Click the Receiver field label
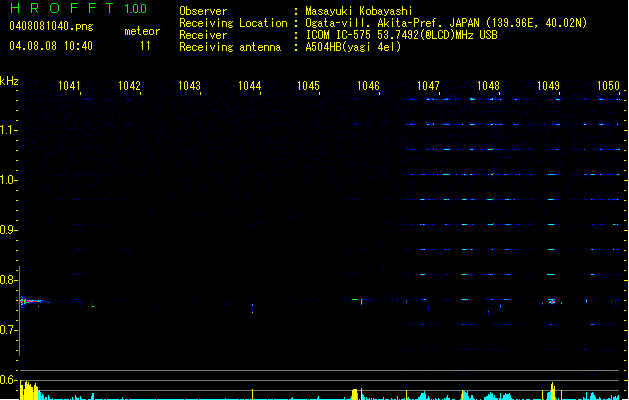The height and width of the screenshot is (400, 629). click(203, 35)
